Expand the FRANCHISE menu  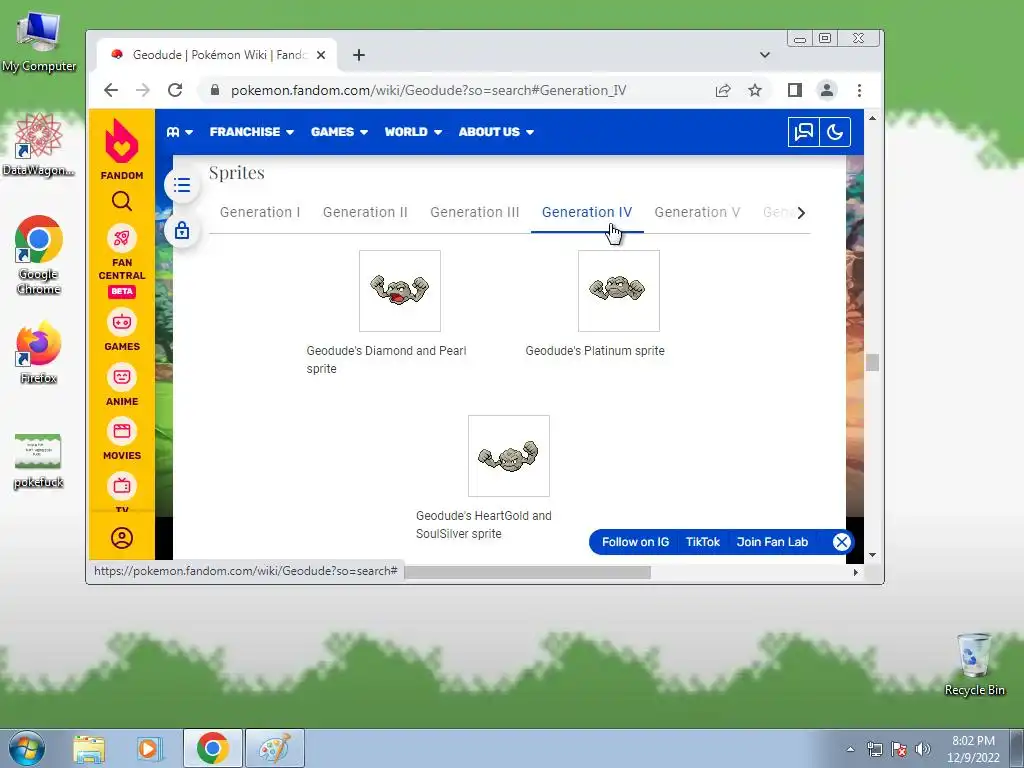tap(251, 132)
